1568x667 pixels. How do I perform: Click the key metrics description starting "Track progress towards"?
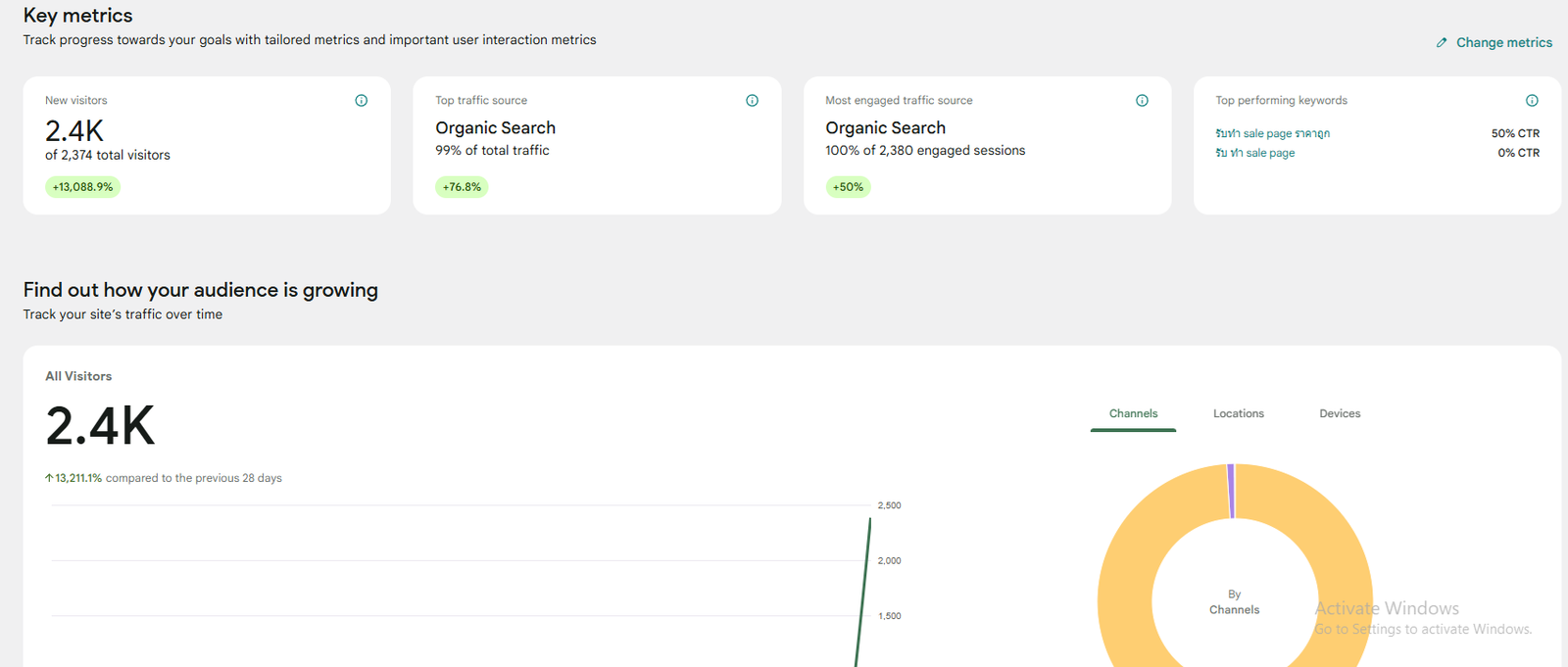point(310,40)
